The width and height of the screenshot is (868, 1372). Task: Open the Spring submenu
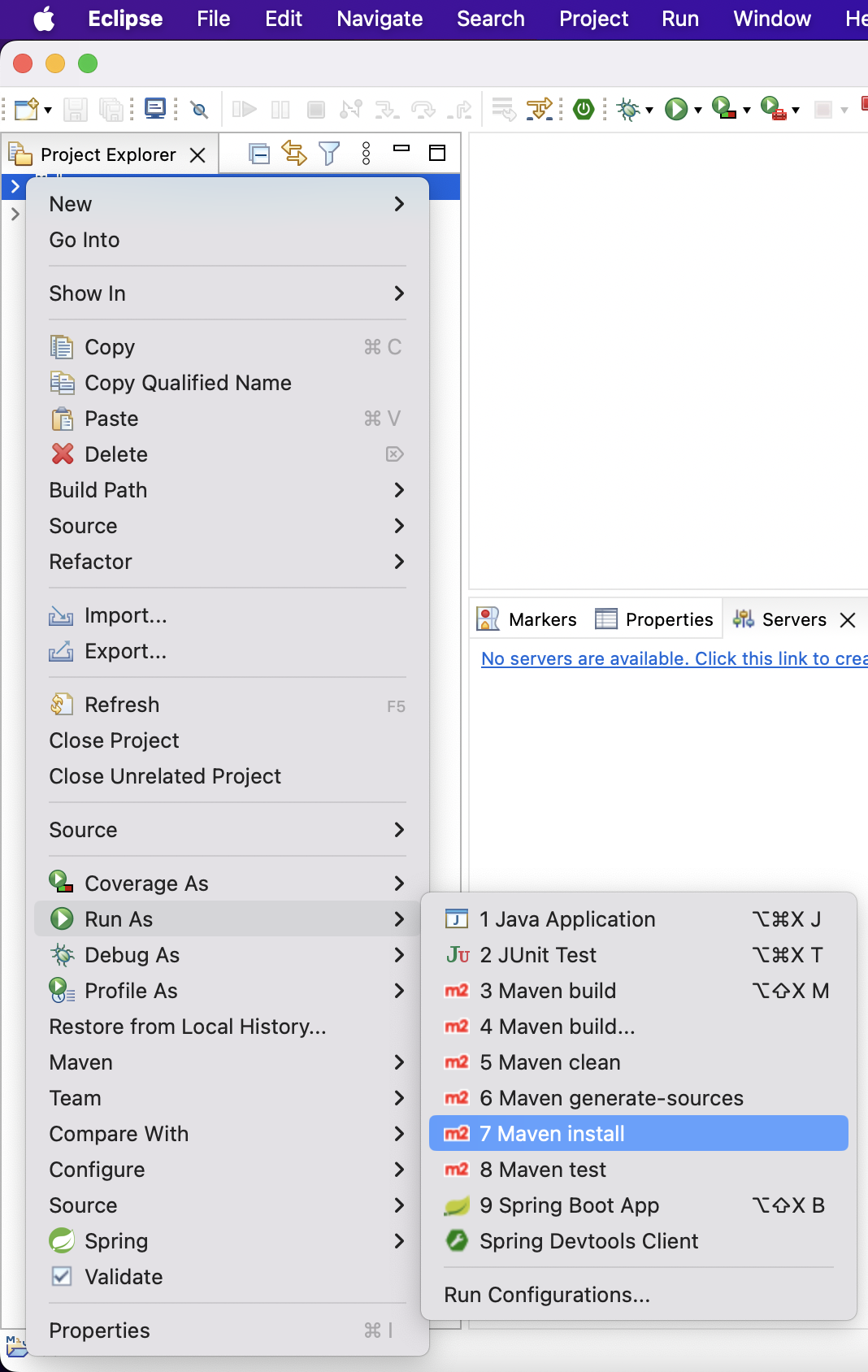[x=228, y=1241]
